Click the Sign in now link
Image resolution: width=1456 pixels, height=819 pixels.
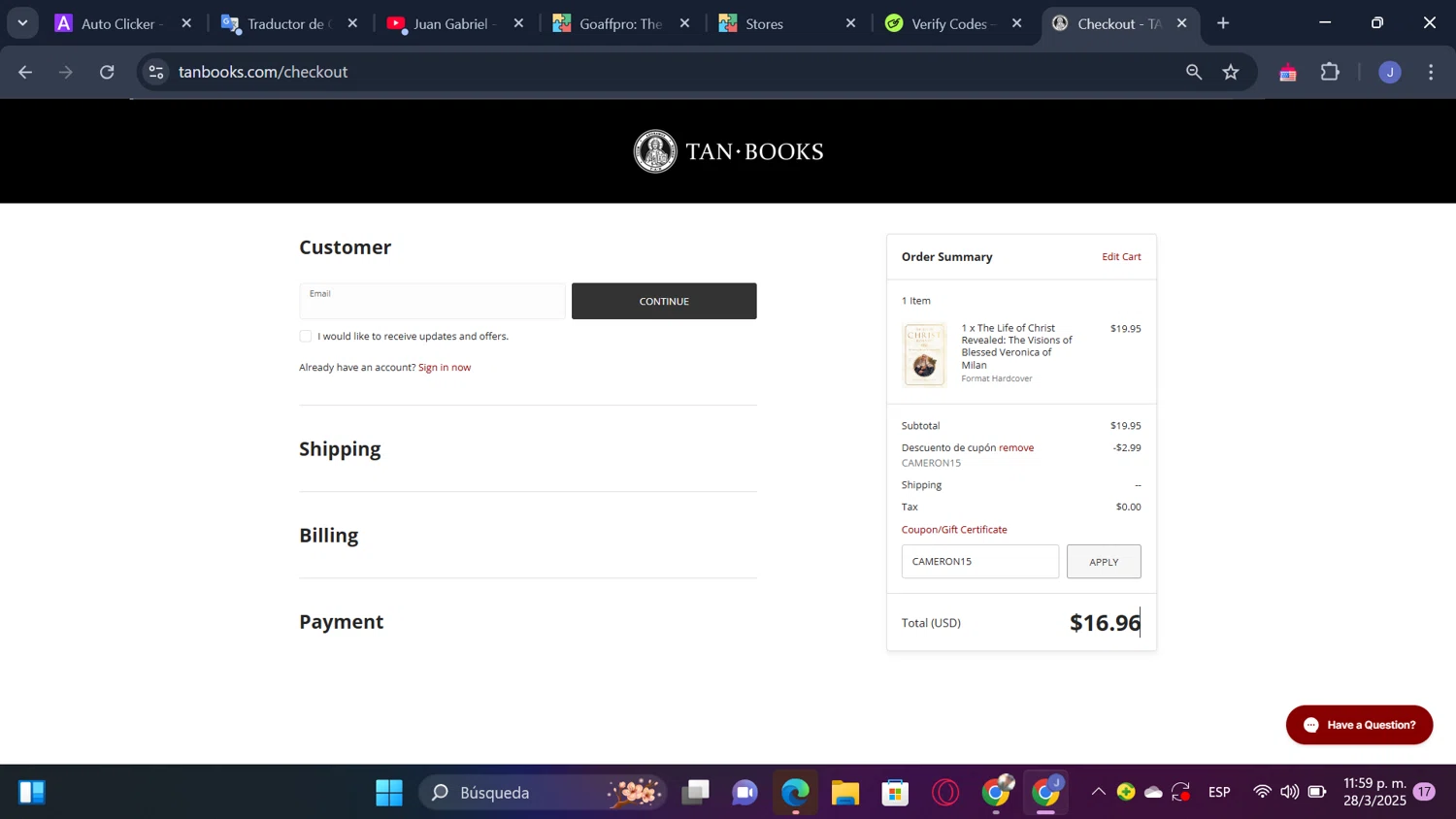click(x=445, y=367)
